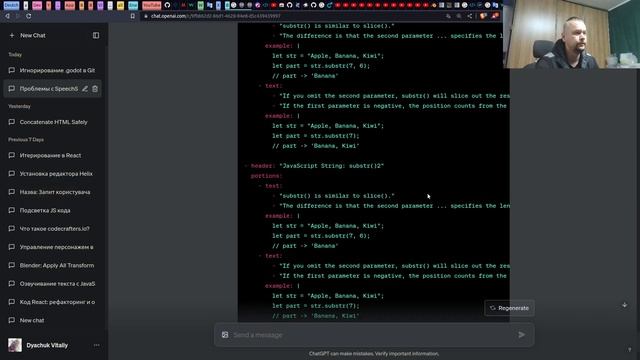Screen dimensions: 640x360
Task: Open the Brave Shields lion icon
Action: (483, 16)
